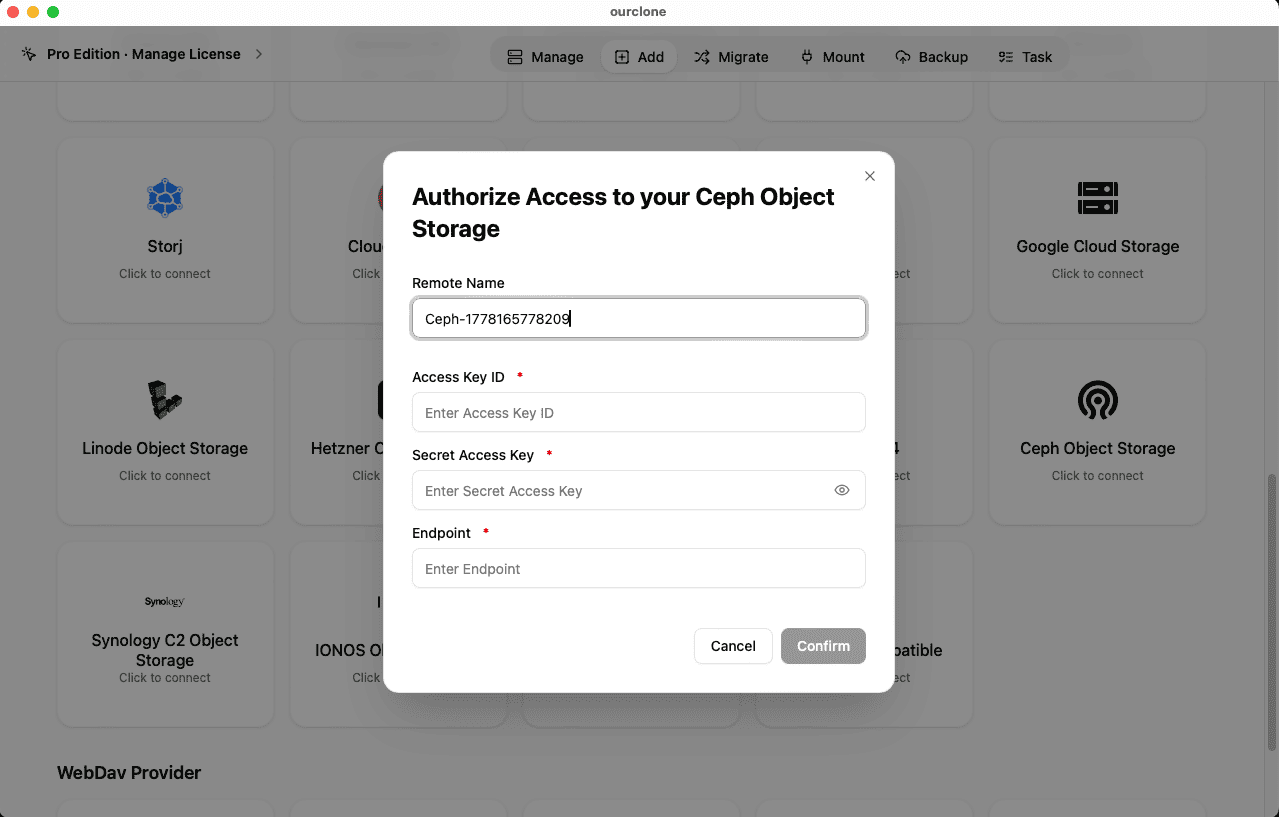The image size is (1279, 817).
Task: Click the Pro Edition sparkle cursor icon
Action: coord(29,54)
